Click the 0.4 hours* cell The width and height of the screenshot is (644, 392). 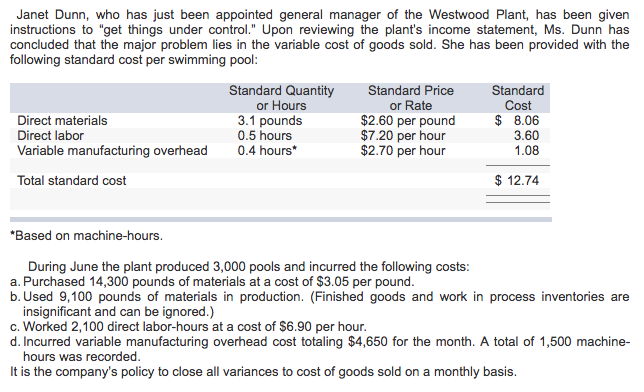click(267, 151)
